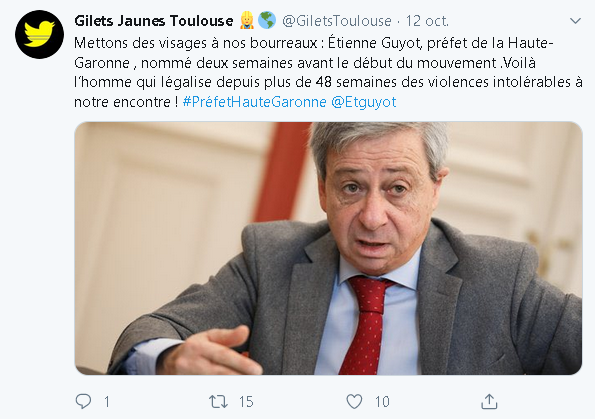The width and height of the screenshot is (595, 419).
Task: Retweet this tweet using the arrows icon
Action: [x=219, y=402]
